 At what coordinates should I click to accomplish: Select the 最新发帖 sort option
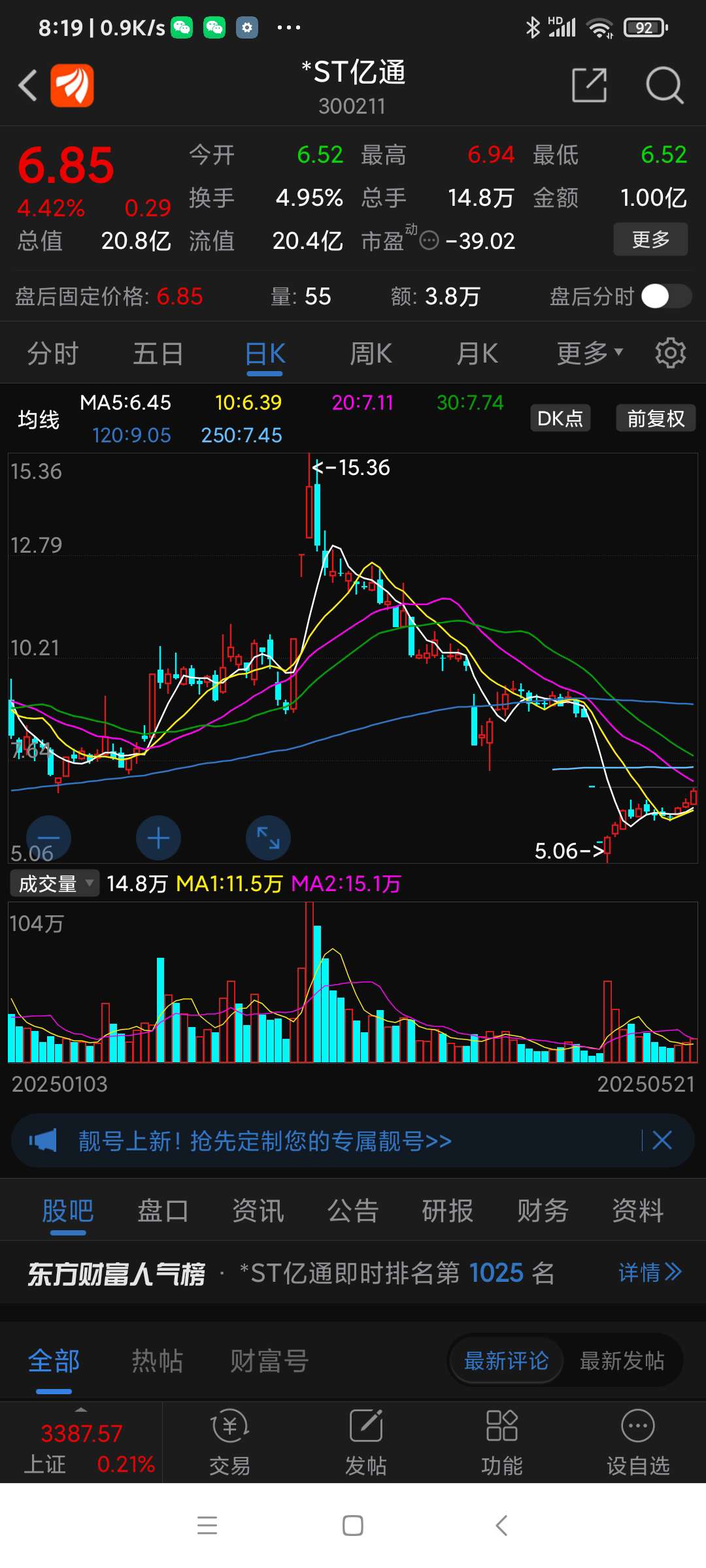(622, 1361)
